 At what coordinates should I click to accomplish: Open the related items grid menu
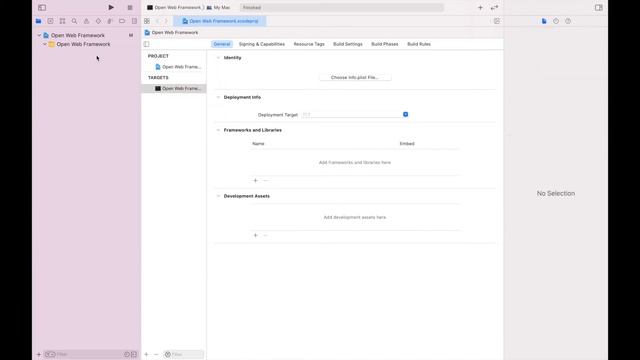click(147, 21)
